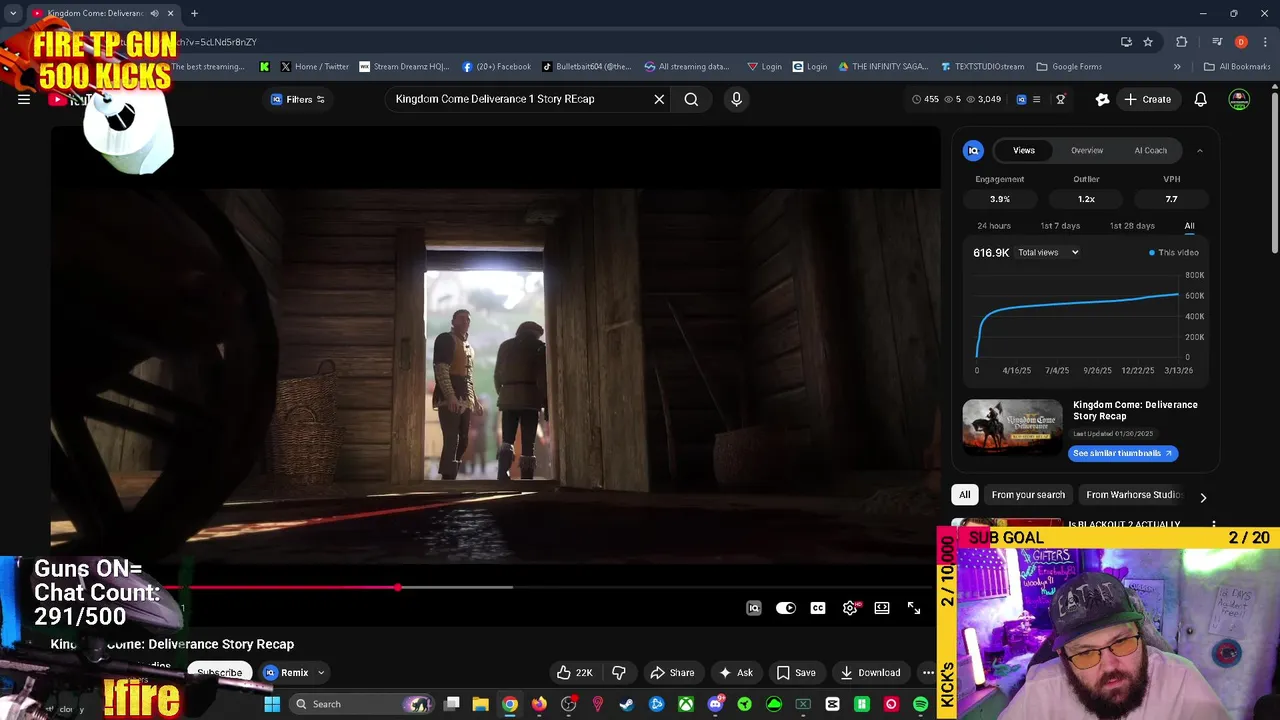Screen dimensions: 1280x720
Task: Open a new browser tab
Action: pyautogui.click(x=194, y=13)
